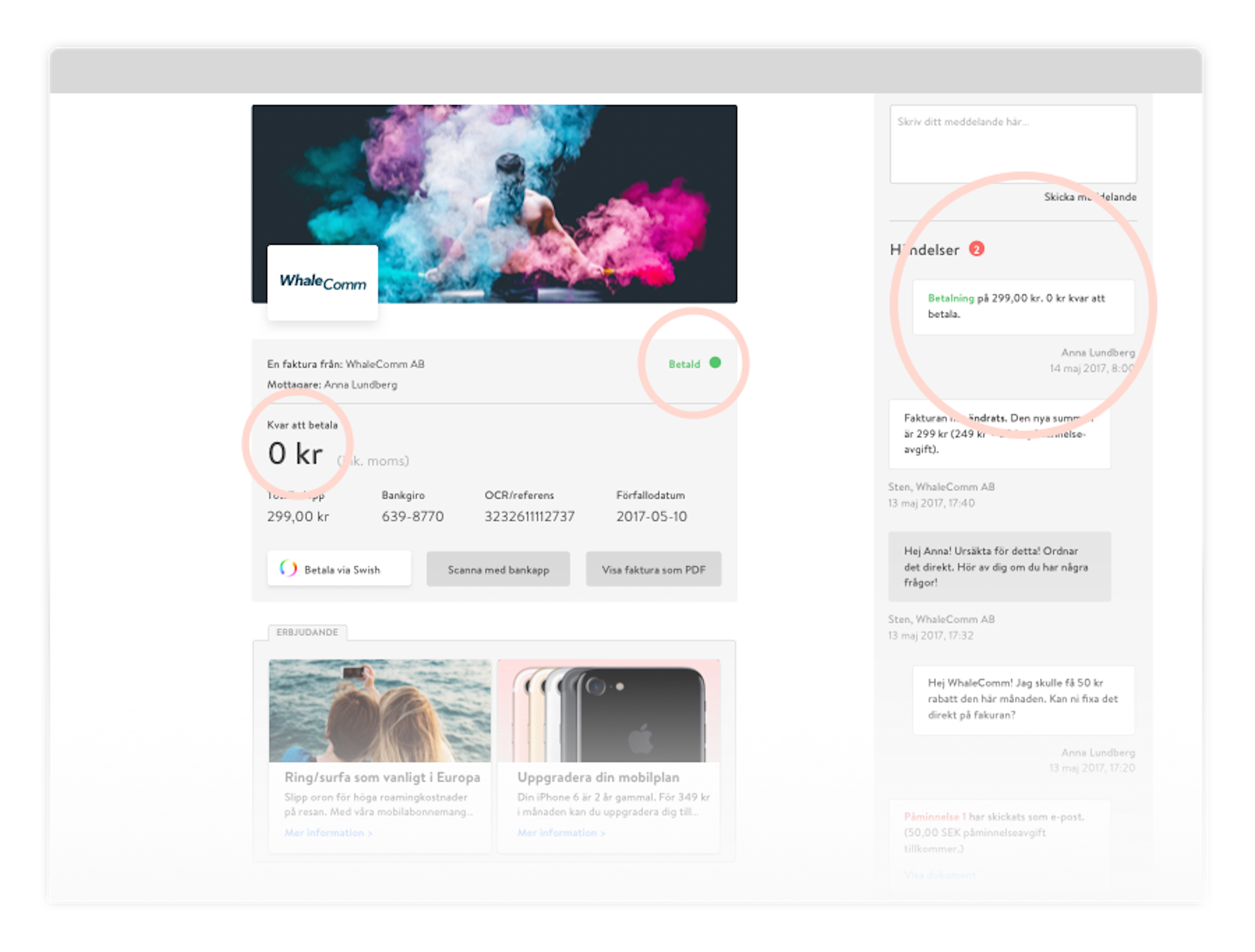Click the selfie girls offer image
The height and width of the screenshot is (952, 1255).
(379, 711)
